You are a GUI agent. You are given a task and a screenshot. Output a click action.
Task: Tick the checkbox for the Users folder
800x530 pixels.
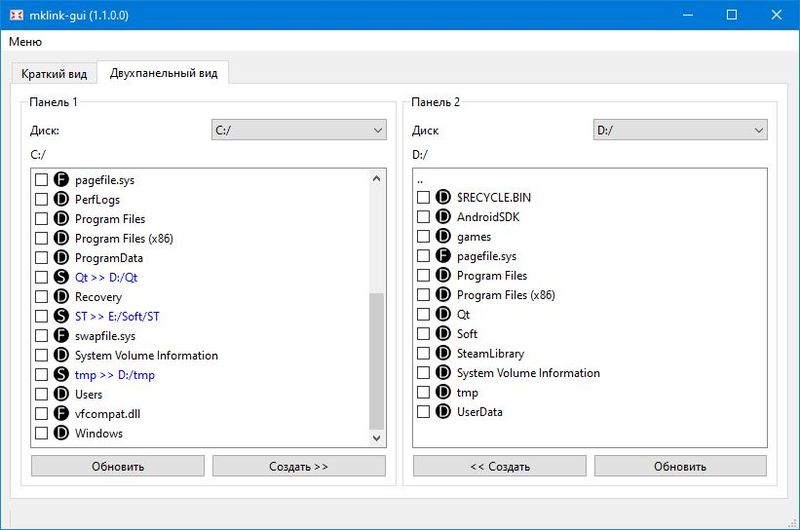point(41,394)
